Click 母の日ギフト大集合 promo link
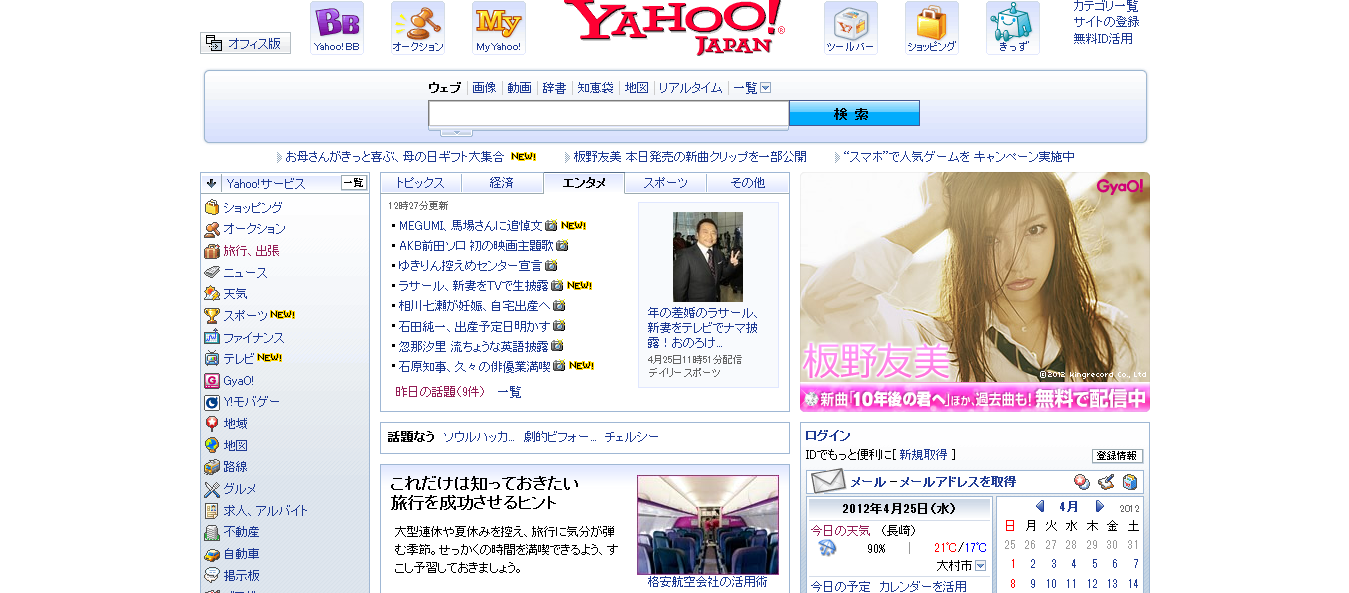Image resolution: width=1349 pixels, height=593 pixels. tap(394, 157)
